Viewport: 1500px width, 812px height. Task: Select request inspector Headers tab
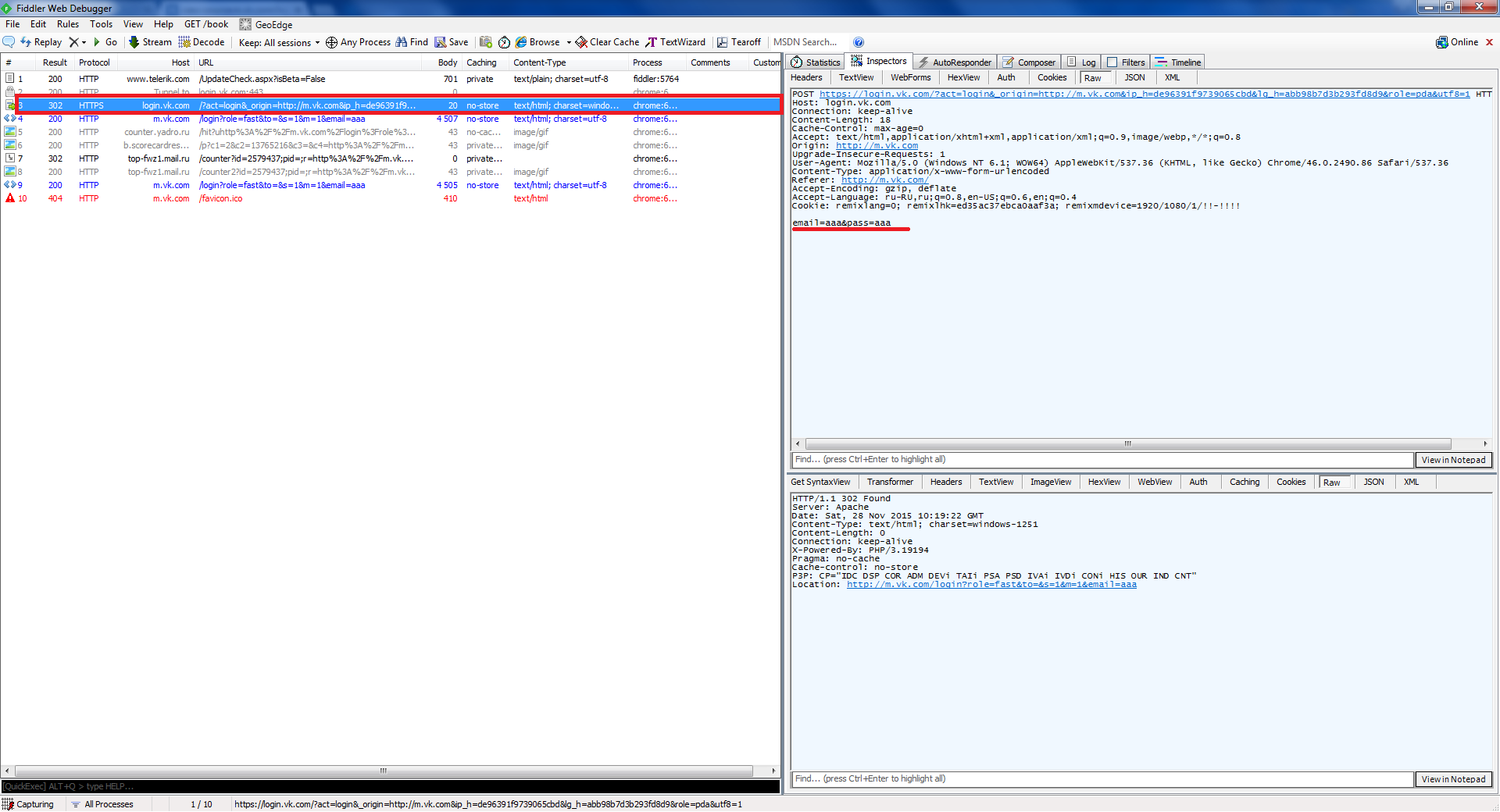tap(806, 77)
